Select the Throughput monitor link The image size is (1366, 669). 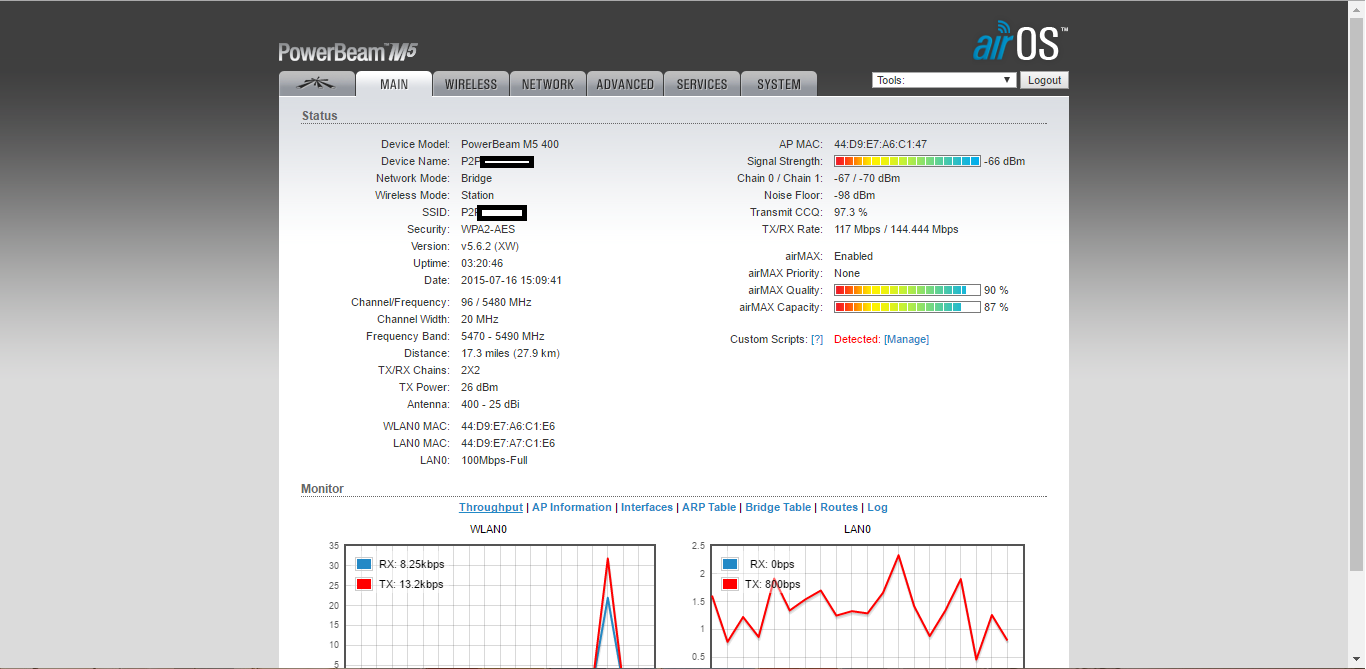click(491, 507)
